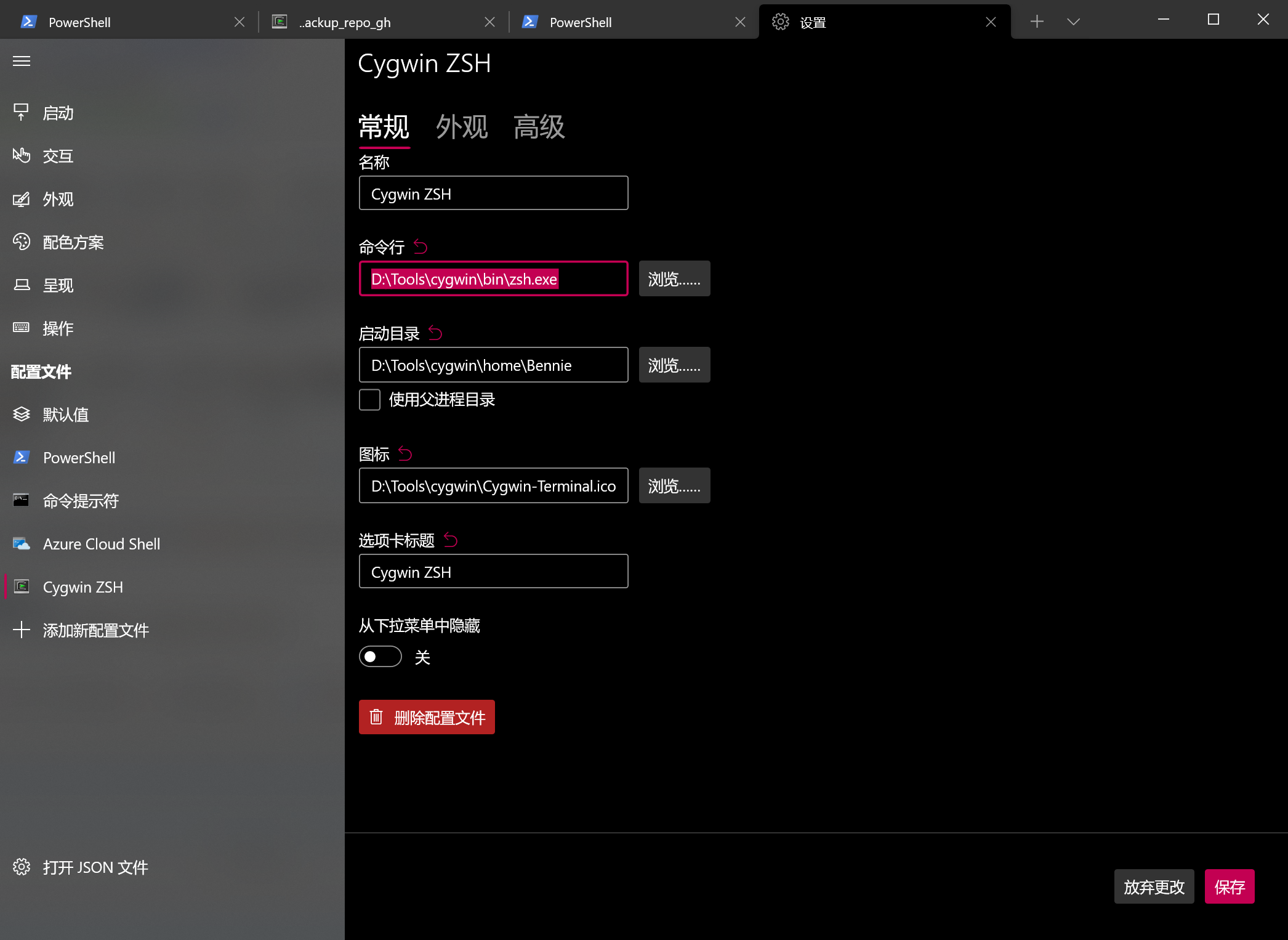1288x940 pixels.
Task: Open the new tab dropdown chevron
Action: [1073, 22]
